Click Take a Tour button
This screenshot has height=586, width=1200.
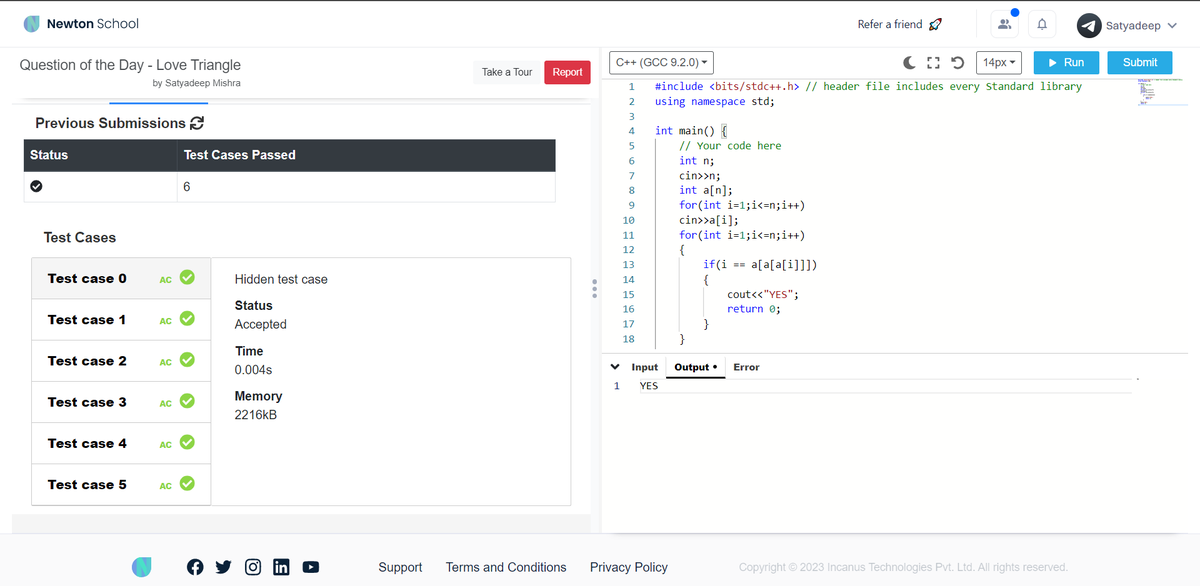(x=507, y=72)
